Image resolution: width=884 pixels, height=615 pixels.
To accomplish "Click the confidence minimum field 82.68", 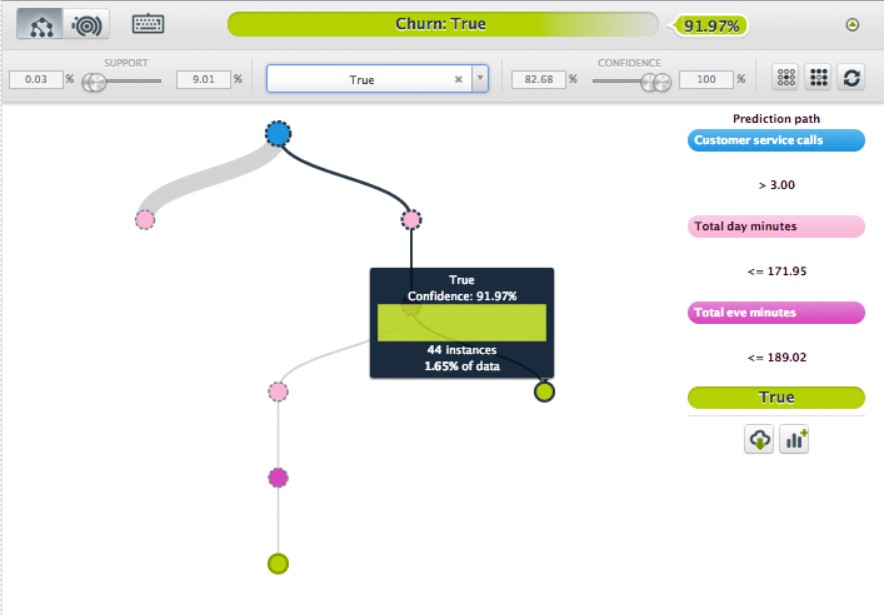I will click(x=538, y=79).
